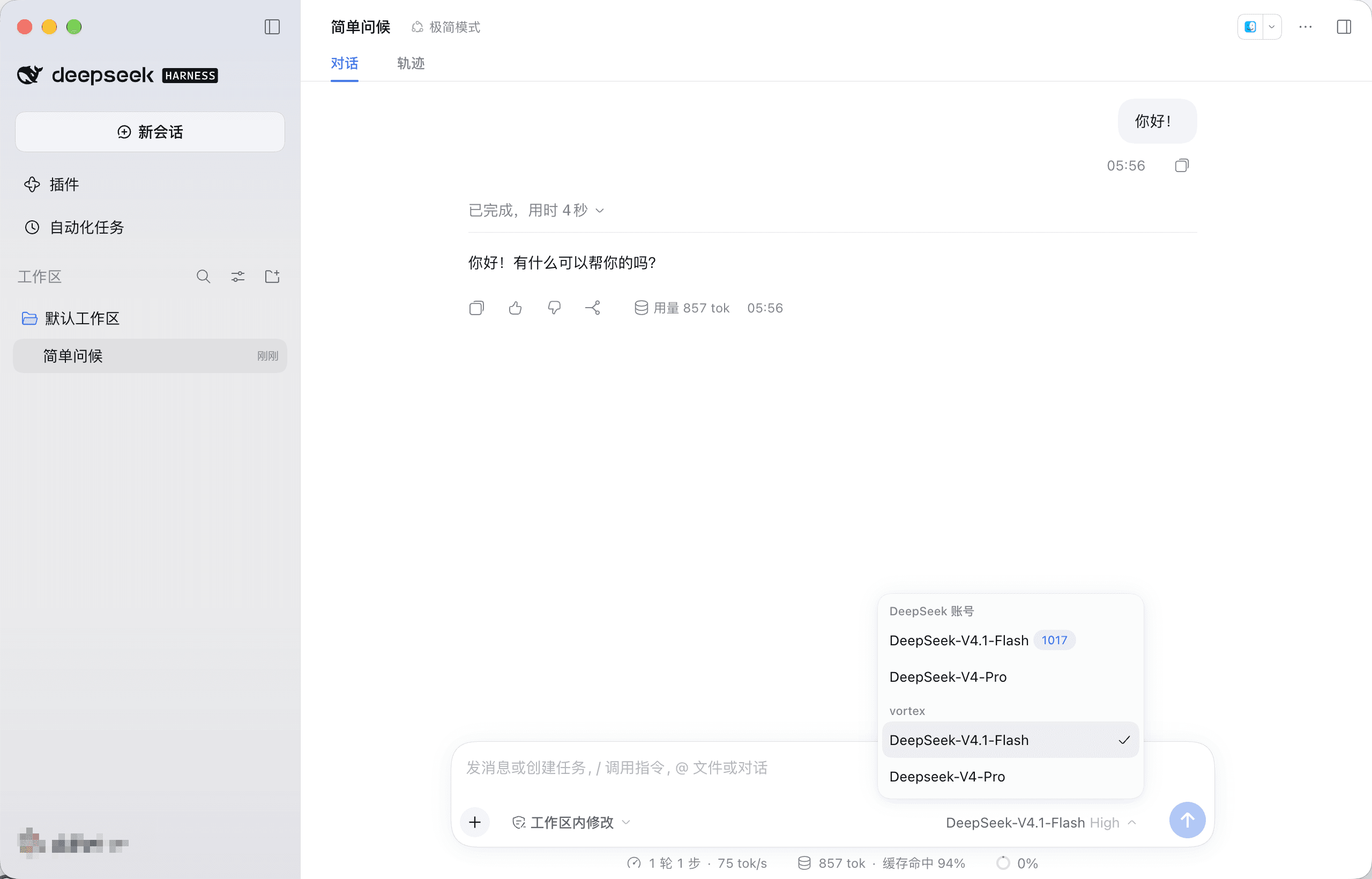Search the workspace with magnifier icon

point(203,277)
